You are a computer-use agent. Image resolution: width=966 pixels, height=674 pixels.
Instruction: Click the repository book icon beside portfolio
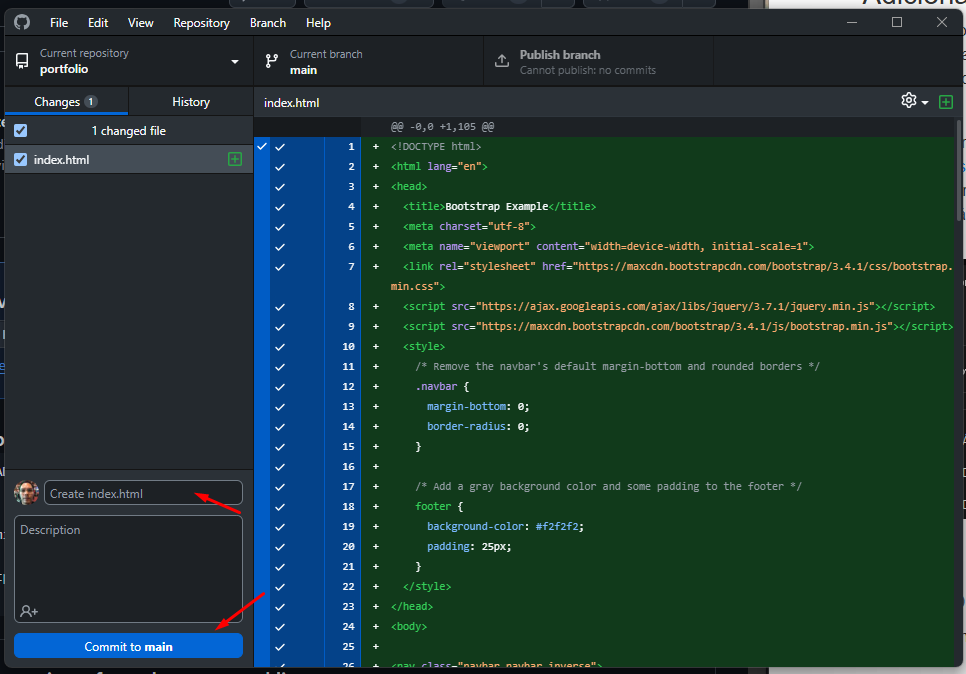coord(21,61)
